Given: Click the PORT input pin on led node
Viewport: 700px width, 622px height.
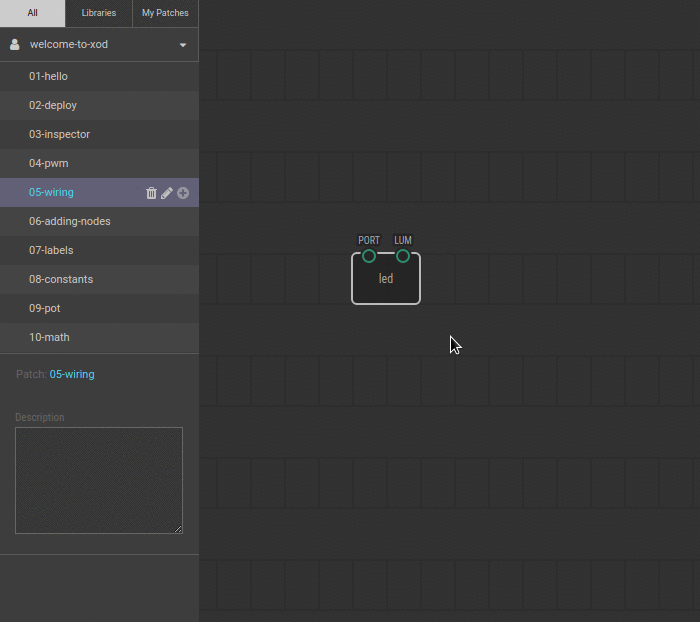Looking at the screenshot, I should point(369,256).
